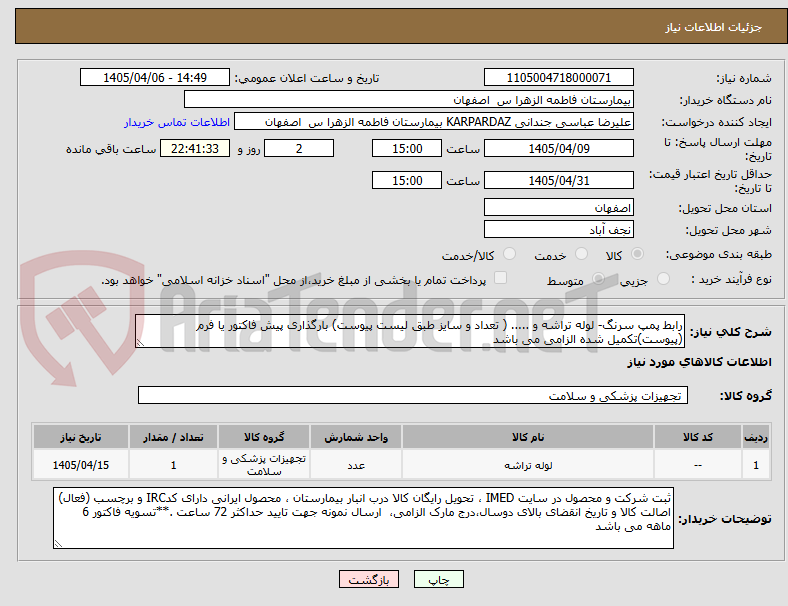Click the general description text area

(x=410, y=331)
